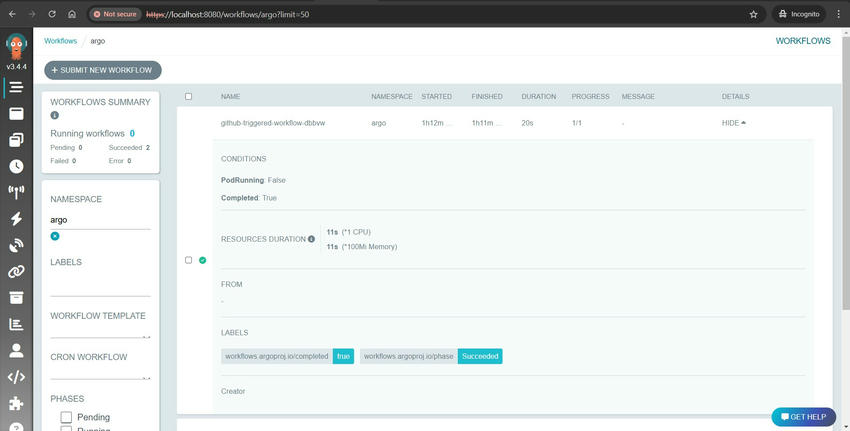Select github-triggered-workflow-dbbvw row checkbox
Screen dimensions: 850x431
(x=188, y=260)
